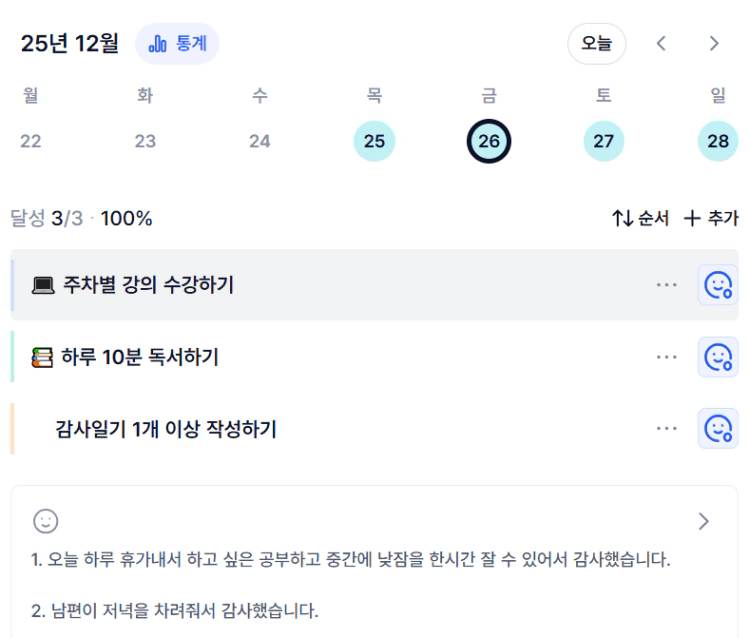Image resolution: width=749 pixels, height=638 pixels.
Task: Select date 22 on Monday
Action: pyautogui.click(x=31, y=141)
